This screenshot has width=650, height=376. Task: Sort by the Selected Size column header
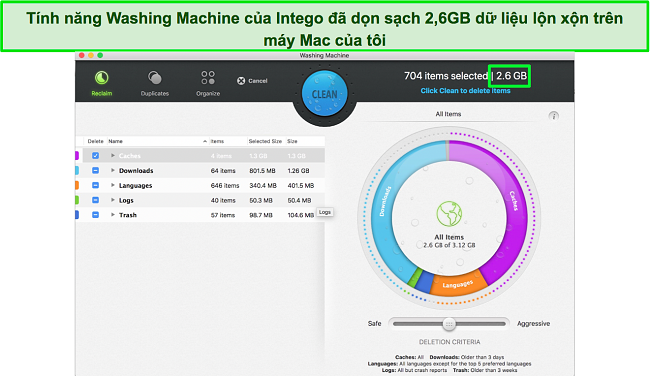click(x=265, y=141)
